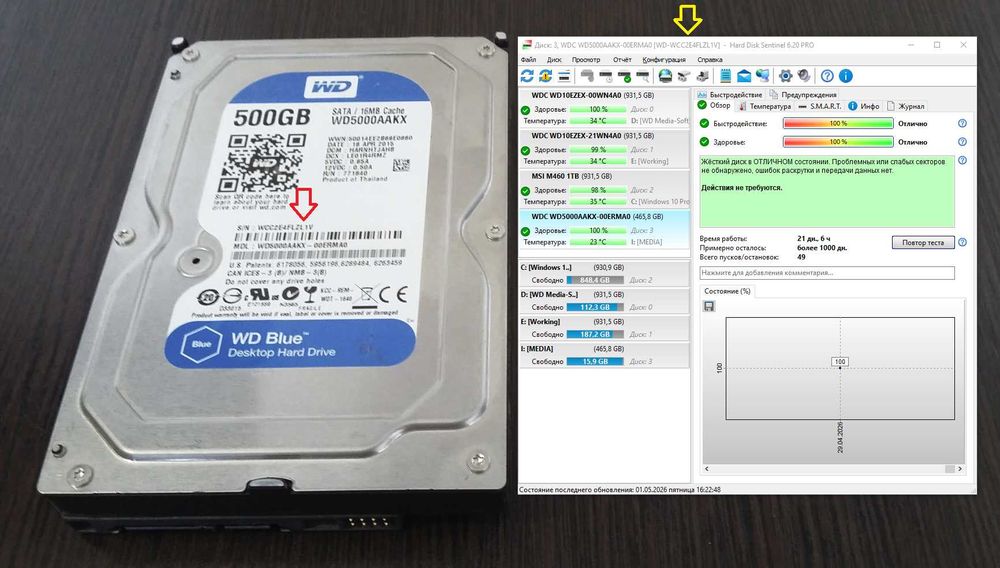Click the blue info toolbar icon

[846, 76]
